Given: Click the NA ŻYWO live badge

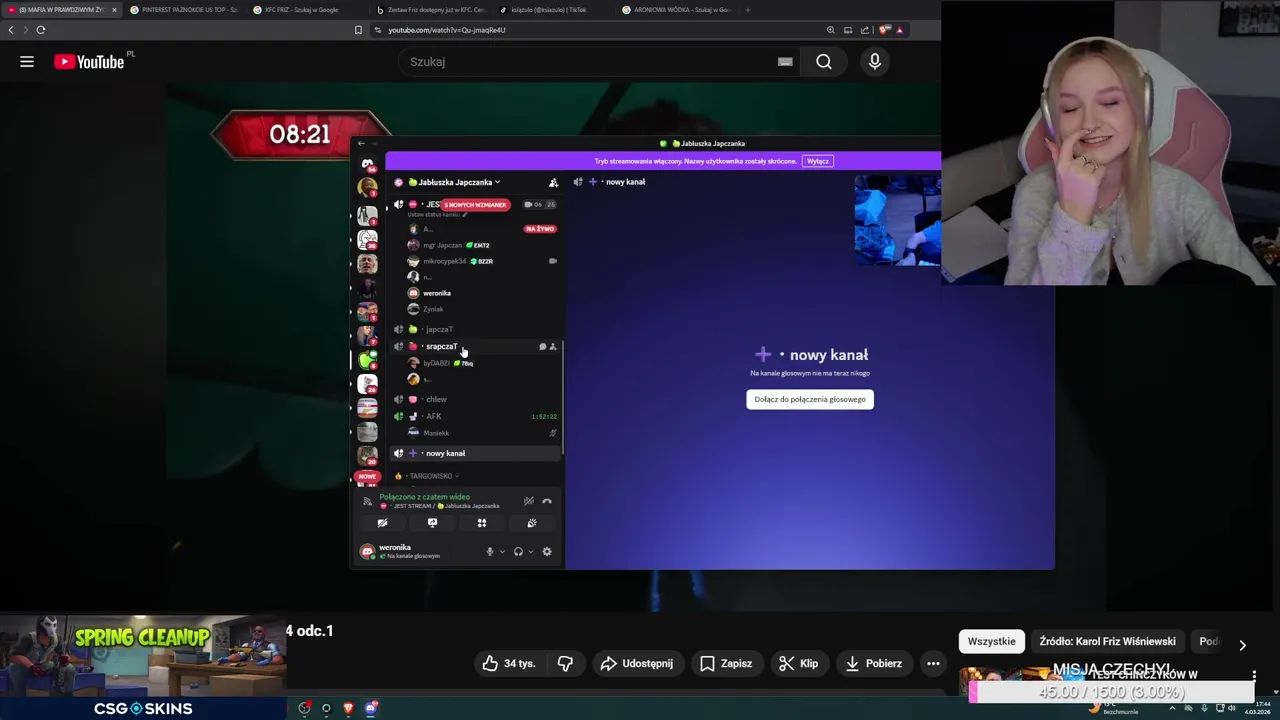Looking at the screenshot, I should click(540, 229).
